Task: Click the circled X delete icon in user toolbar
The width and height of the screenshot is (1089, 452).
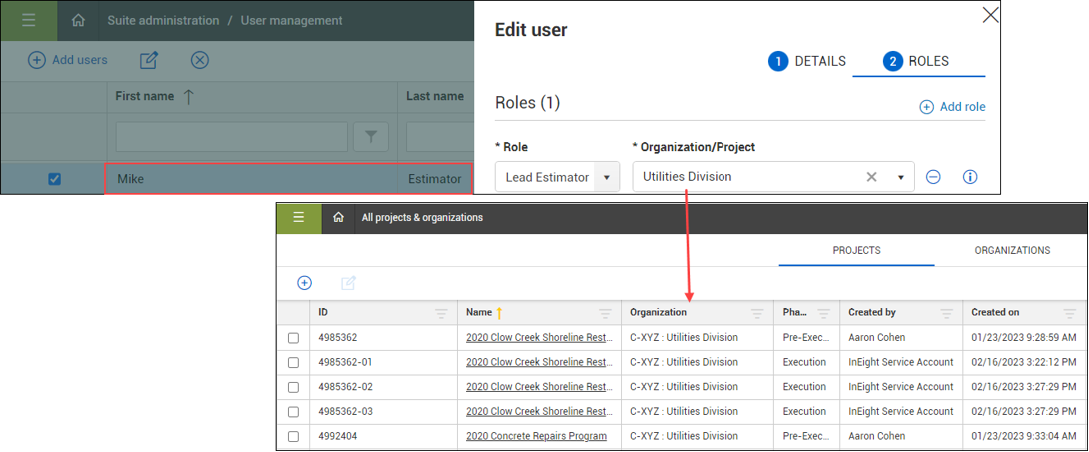Action: click(x=200, y=60)
